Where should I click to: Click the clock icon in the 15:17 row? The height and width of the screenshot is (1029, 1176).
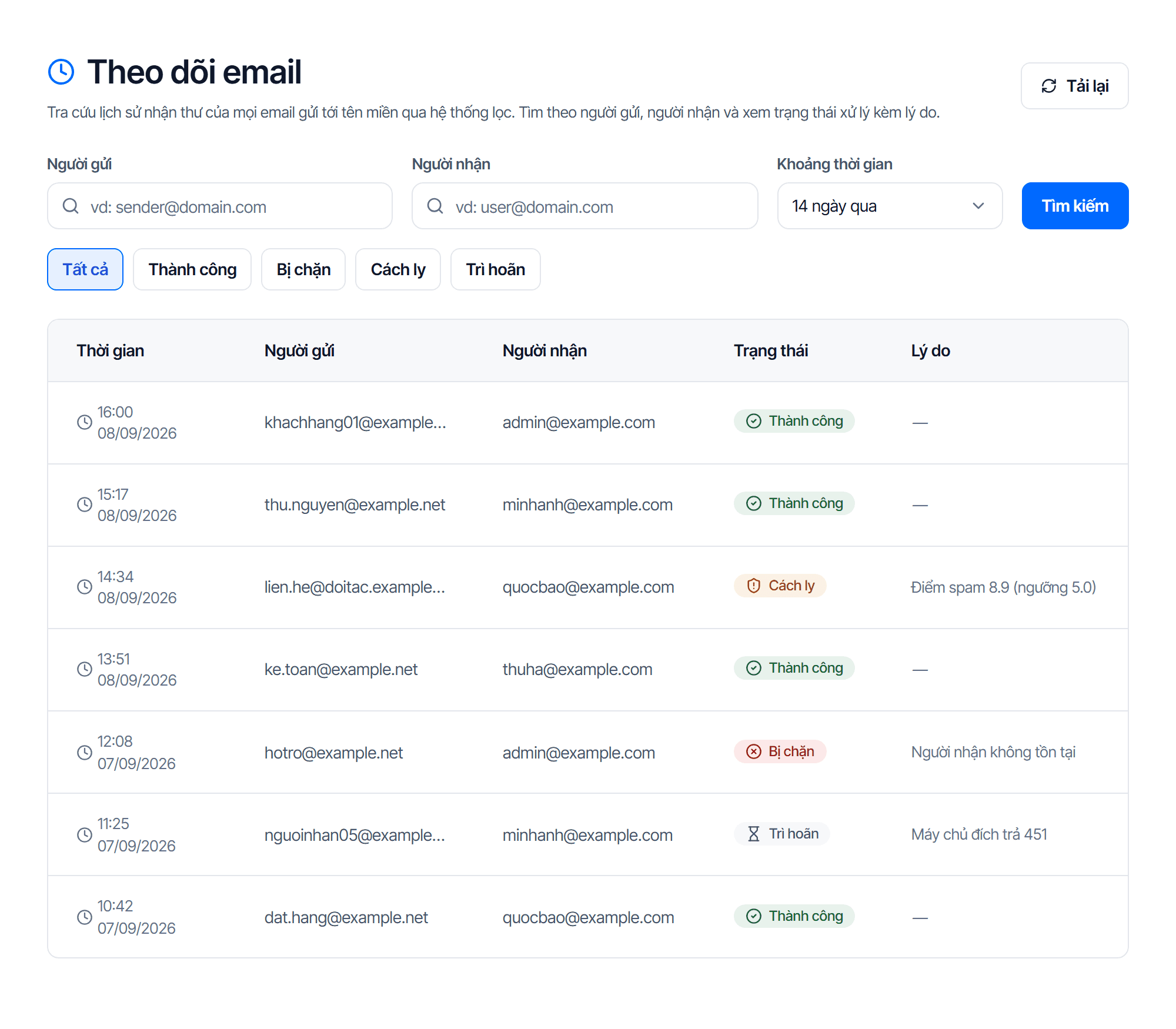(x=85, y=504)
